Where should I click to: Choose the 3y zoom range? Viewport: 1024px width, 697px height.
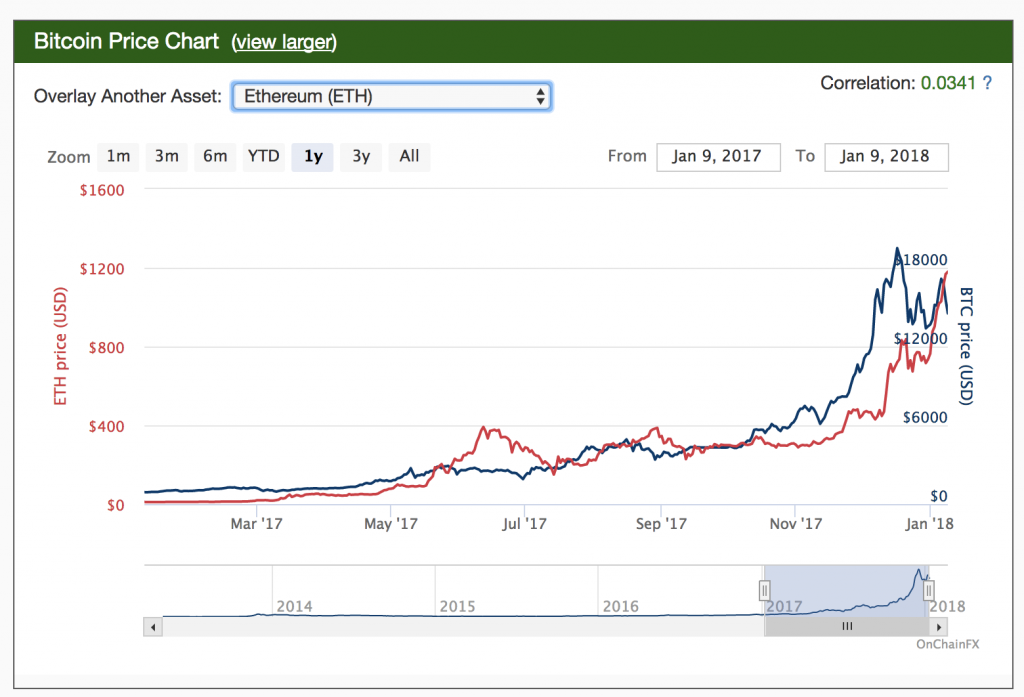coord(361,156)
